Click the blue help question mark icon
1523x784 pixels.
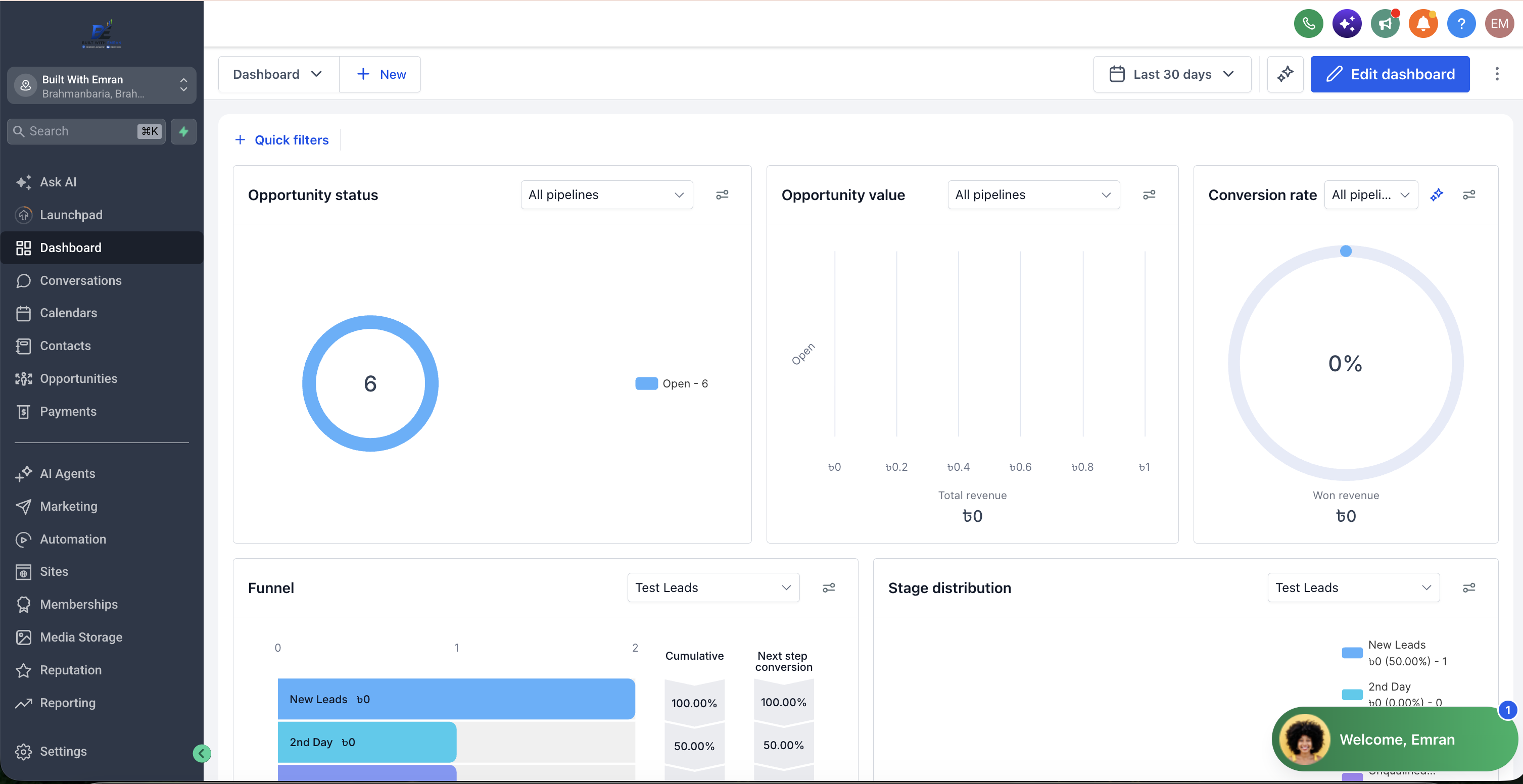click(1461, 24)
